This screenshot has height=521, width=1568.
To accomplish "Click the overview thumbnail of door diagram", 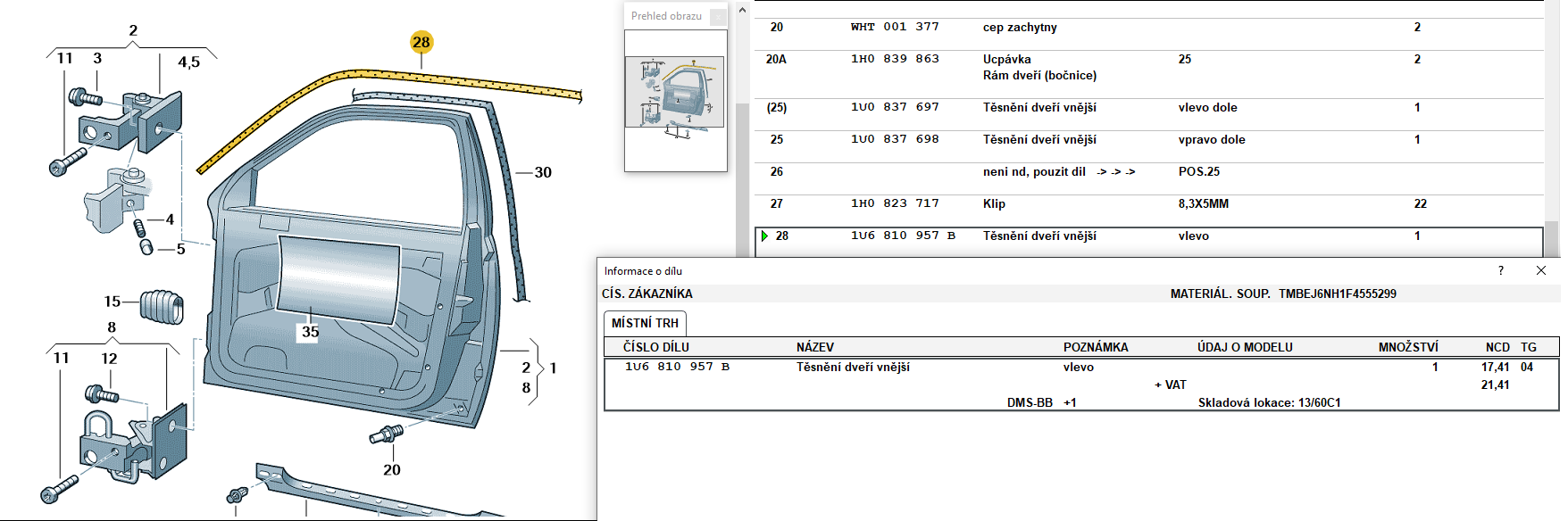I will coord(675,93).
